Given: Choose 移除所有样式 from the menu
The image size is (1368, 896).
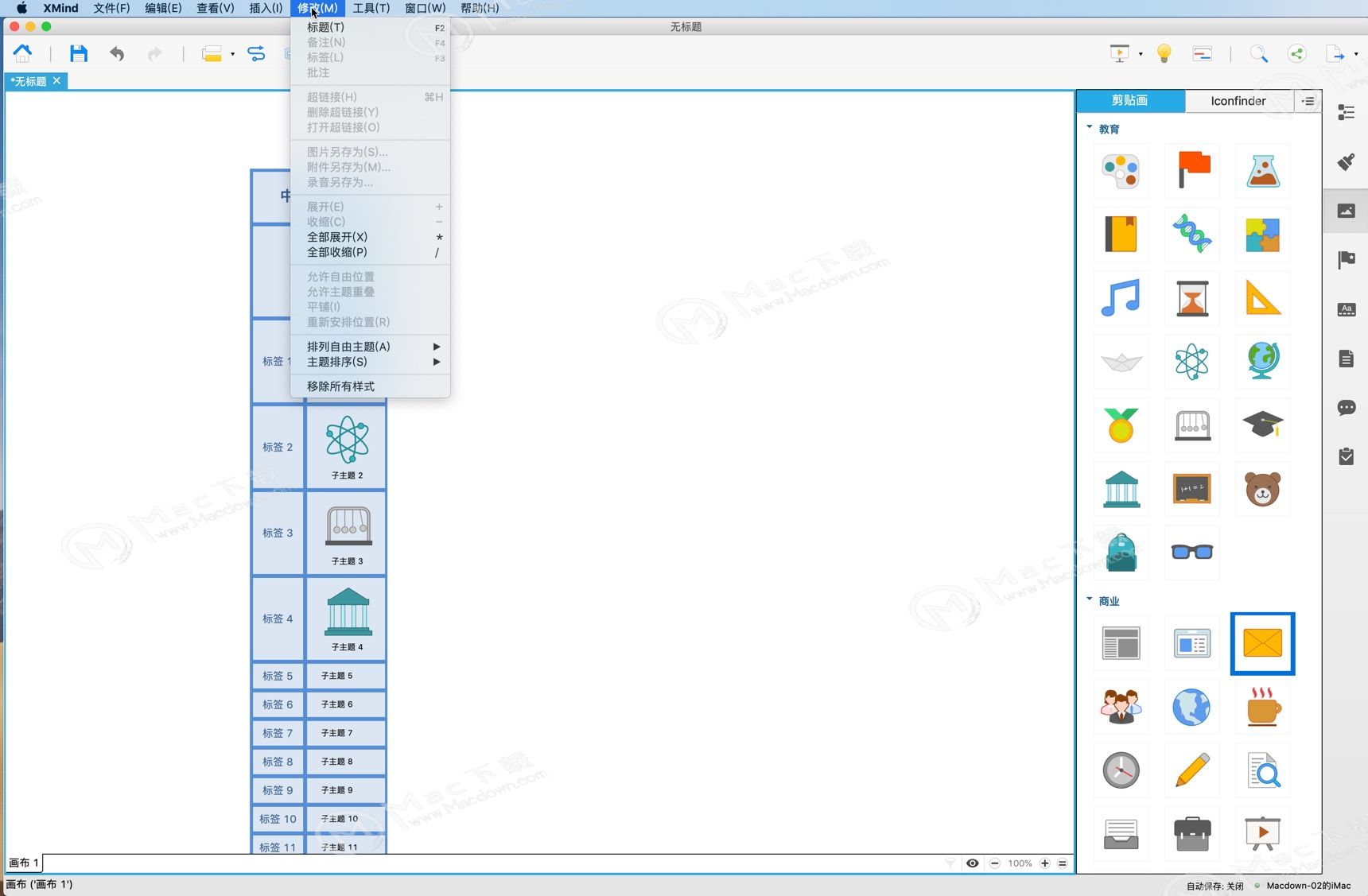Looking at the screenshot, I should (x=371, y=386).
